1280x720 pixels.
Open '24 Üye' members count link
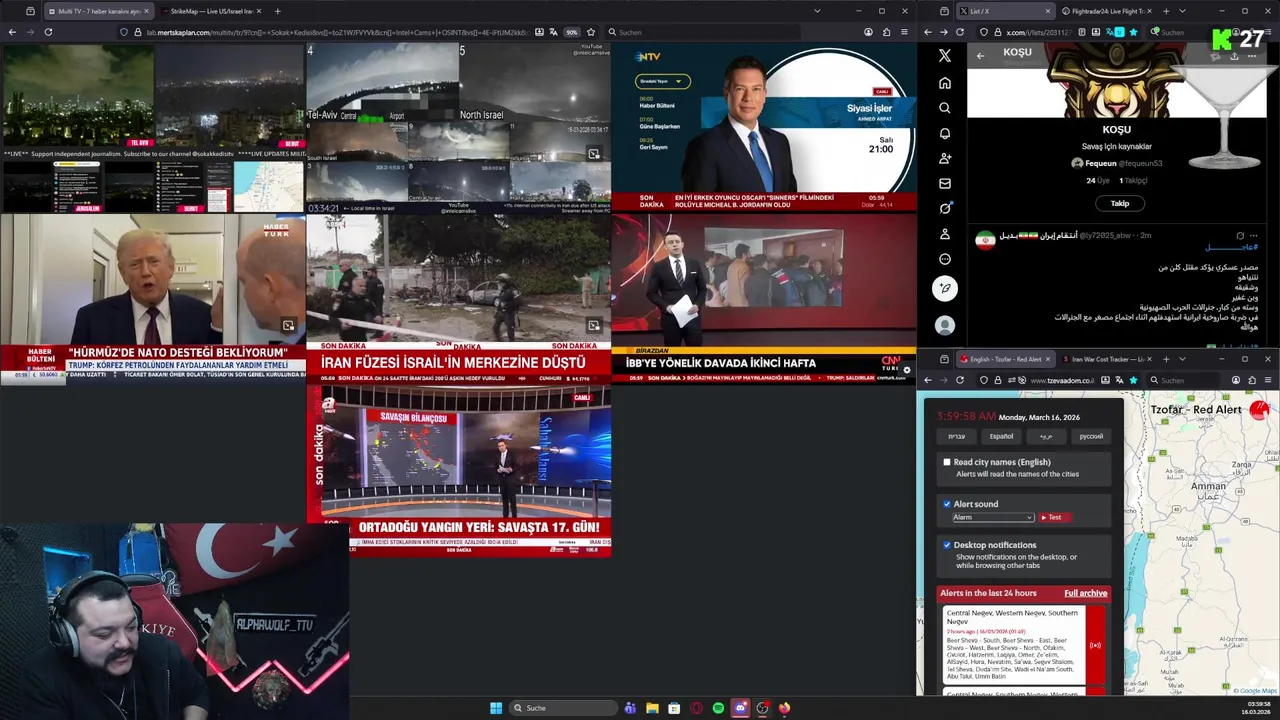pos(1098,181)
